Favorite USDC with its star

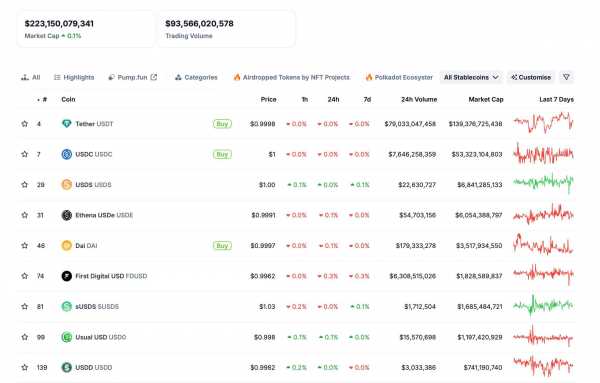click(x=25, y=154)
